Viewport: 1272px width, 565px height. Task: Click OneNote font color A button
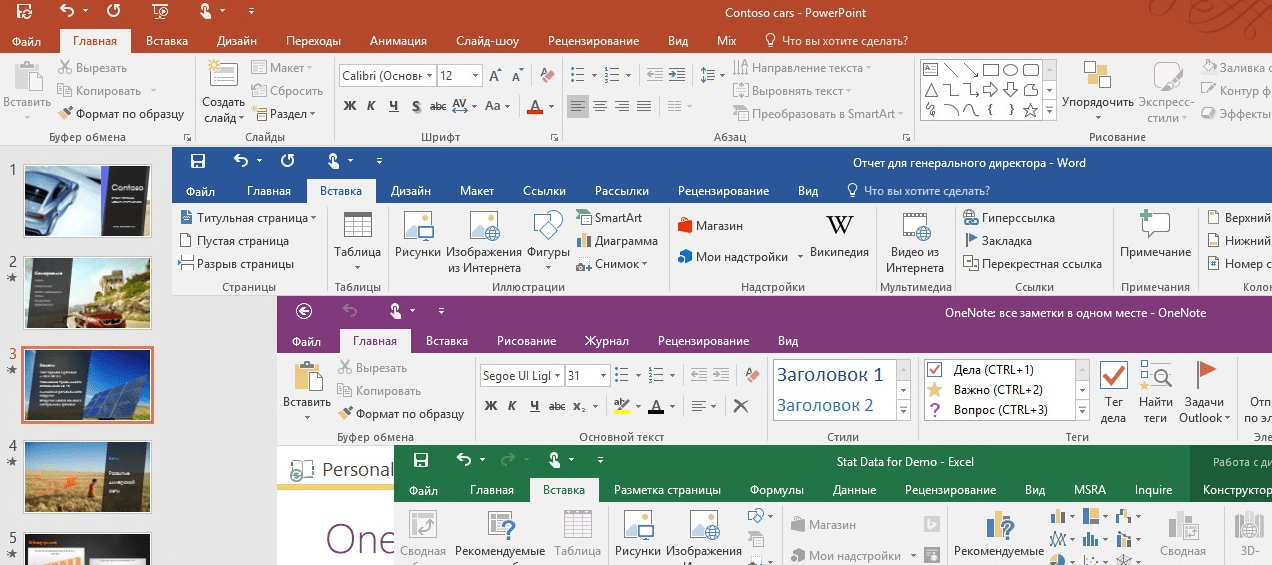click(655, 406)
